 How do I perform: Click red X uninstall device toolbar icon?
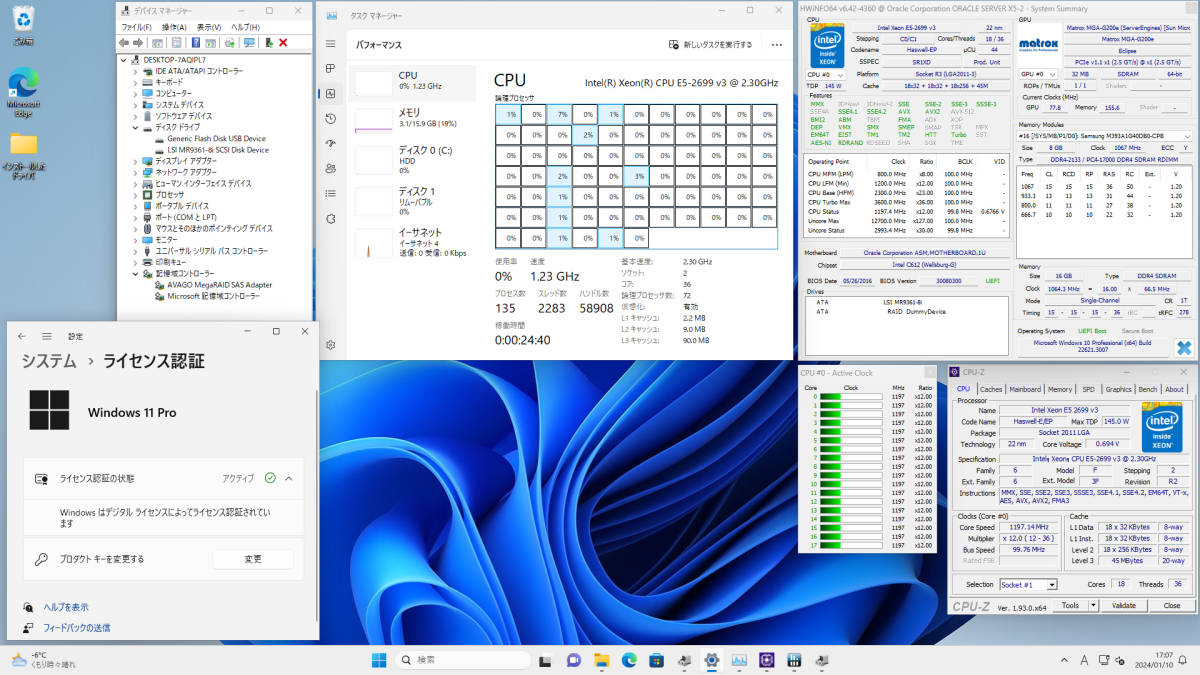point(283,42)
